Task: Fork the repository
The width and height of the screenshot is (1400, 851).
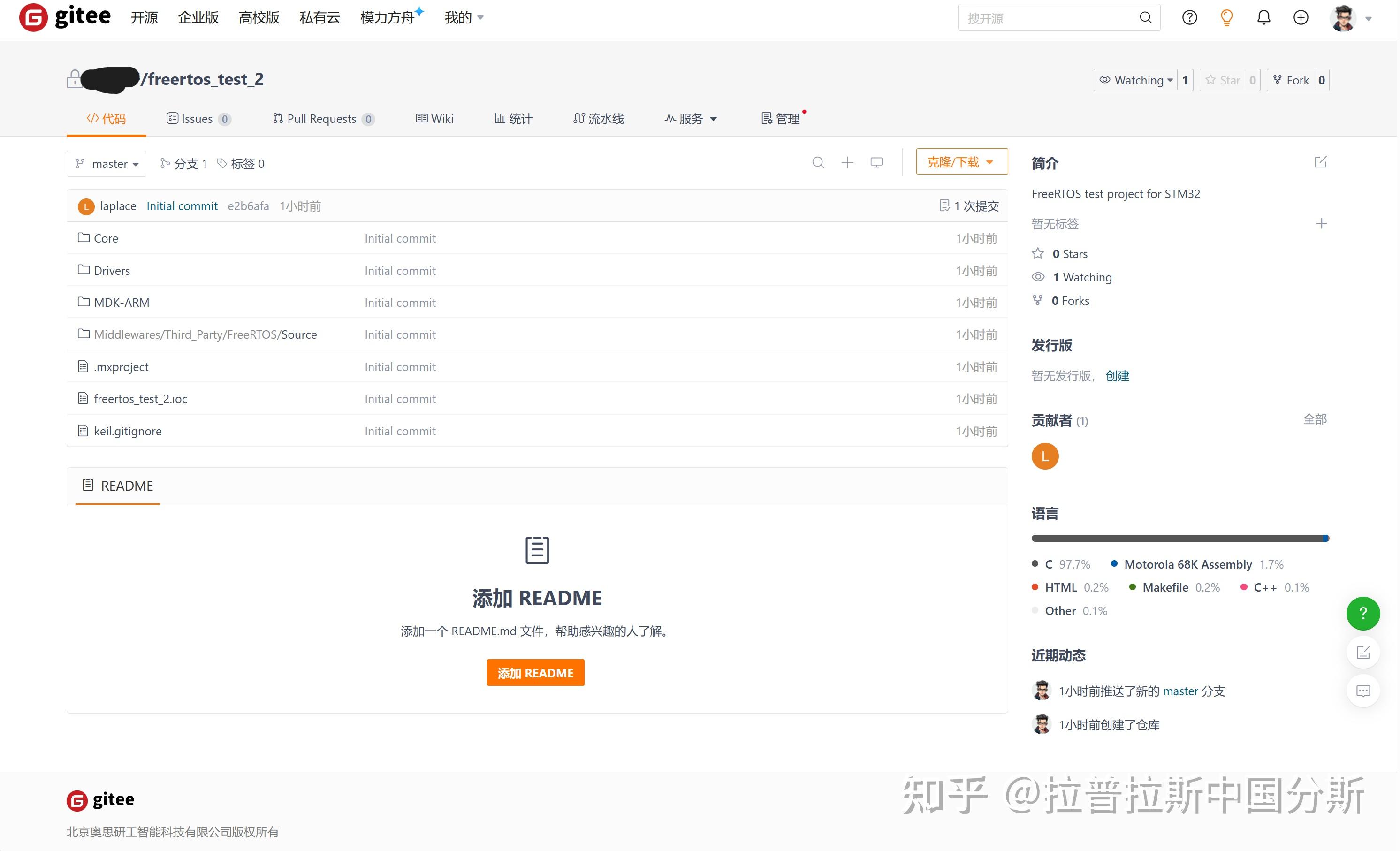Action: [x=1292, y=80]
